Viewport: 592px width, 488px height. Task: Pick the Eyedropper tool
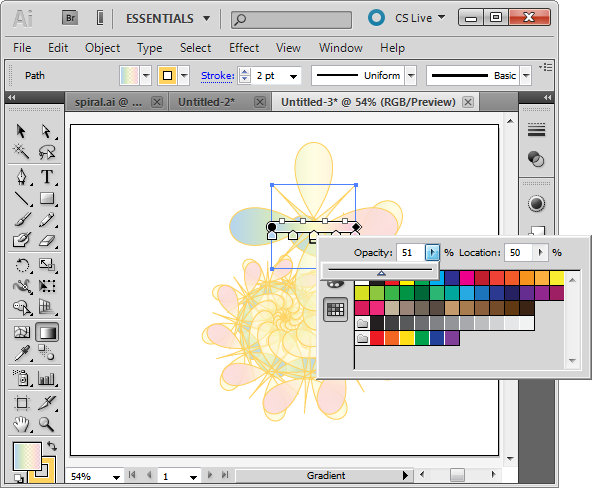(x=22, y=353)
